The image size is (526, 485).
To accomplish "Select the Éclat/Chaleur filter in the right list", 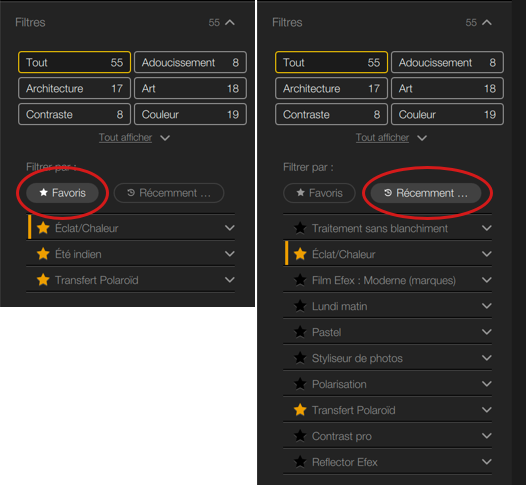I will point(388,254).
